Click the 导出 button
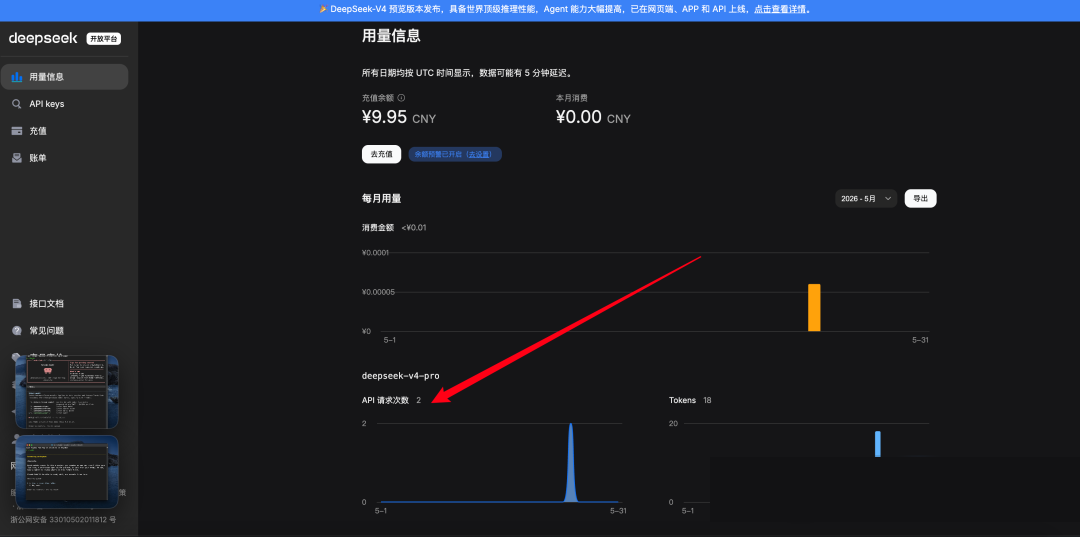 920,198
